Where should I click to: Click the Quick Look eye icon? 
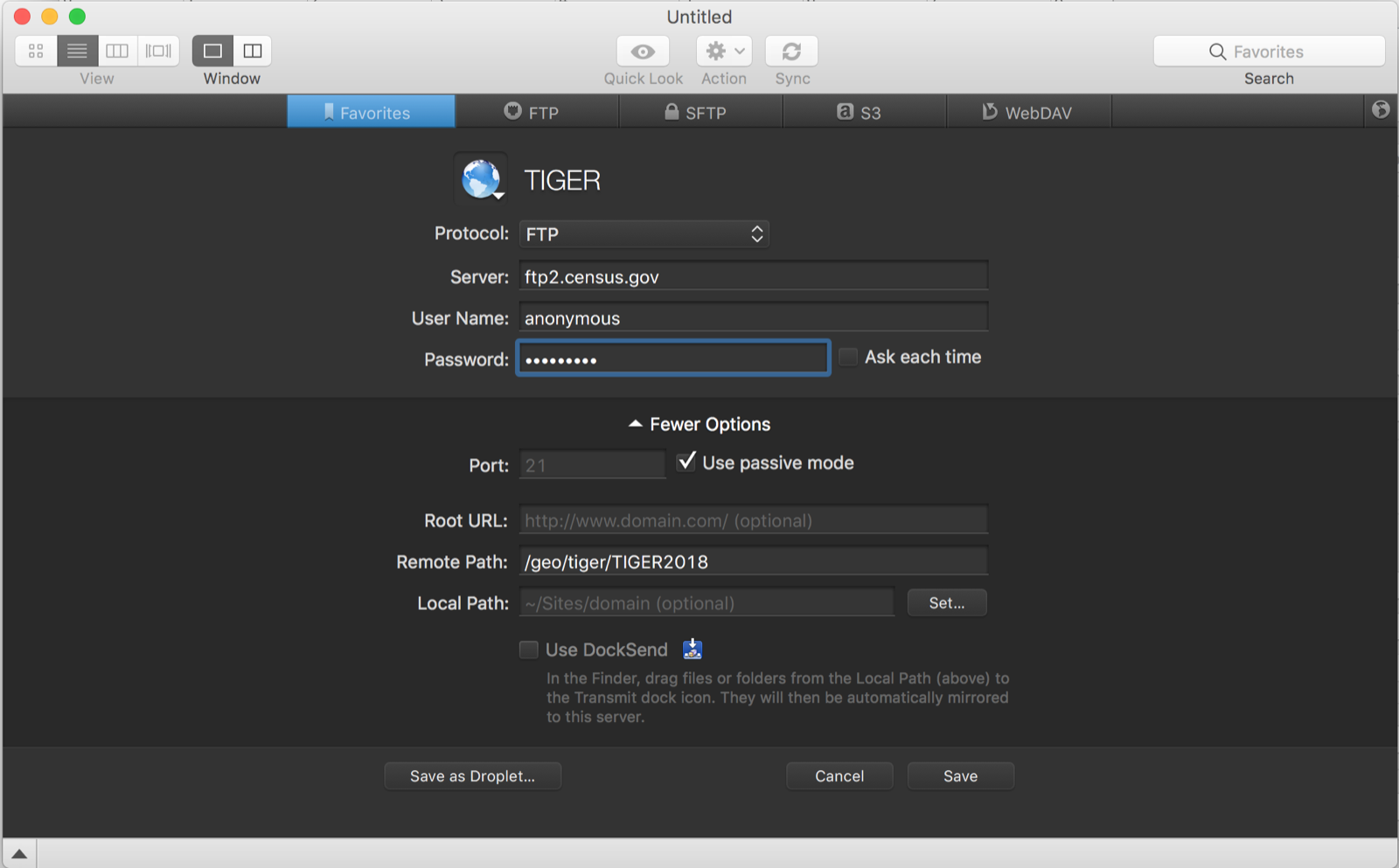(643, 52)
